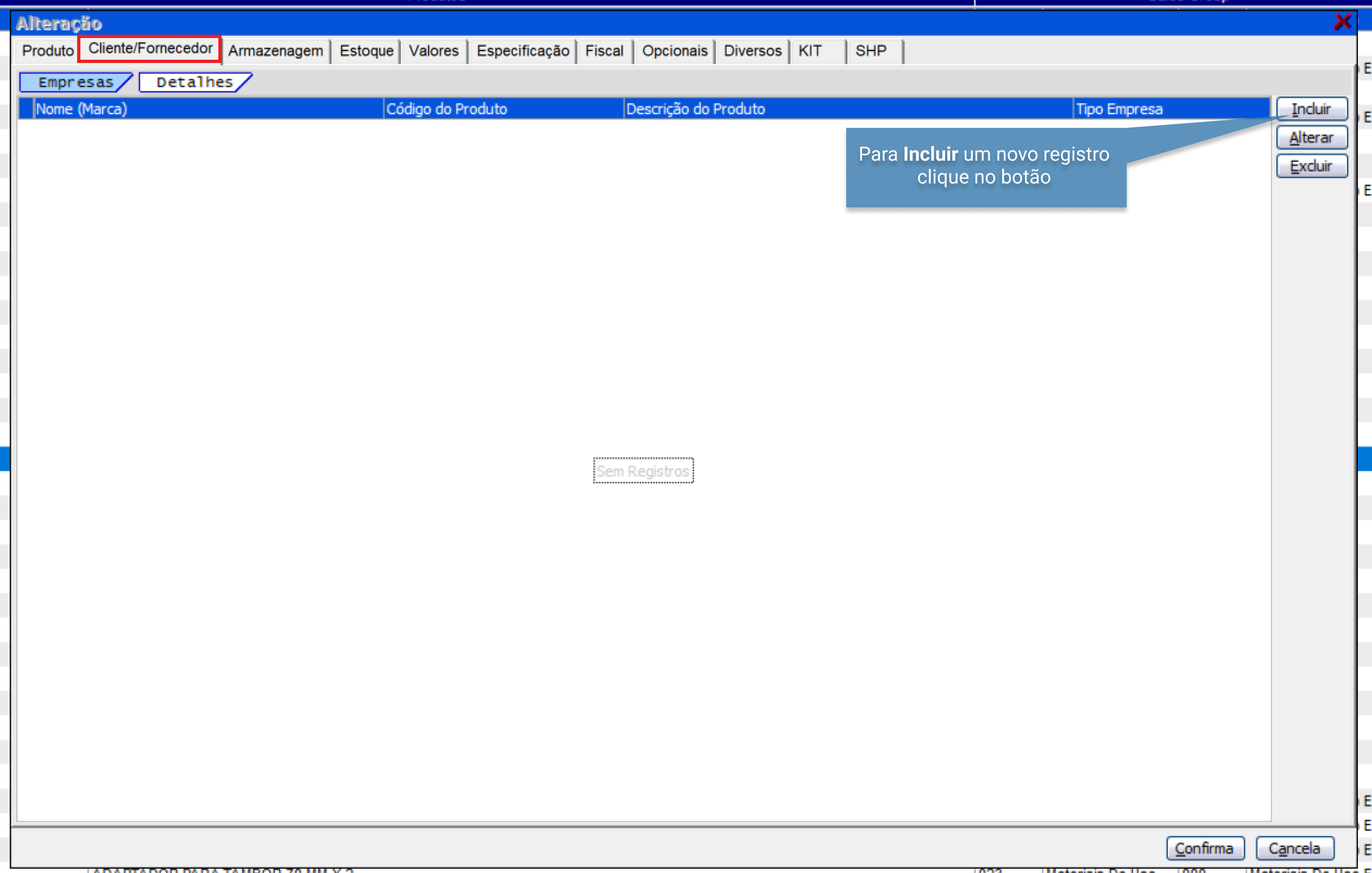
Task: Select the Diversos tab
Action: 752,50
